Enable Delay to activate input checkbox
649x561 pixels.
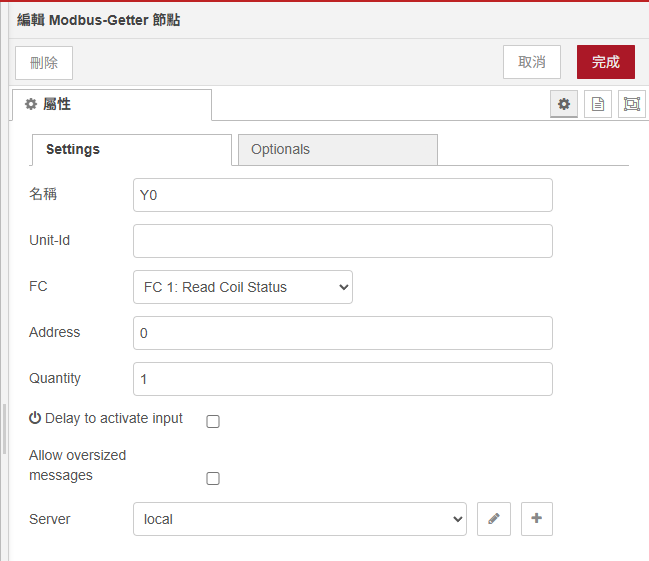pyautogui.click(x=213, y=421)
